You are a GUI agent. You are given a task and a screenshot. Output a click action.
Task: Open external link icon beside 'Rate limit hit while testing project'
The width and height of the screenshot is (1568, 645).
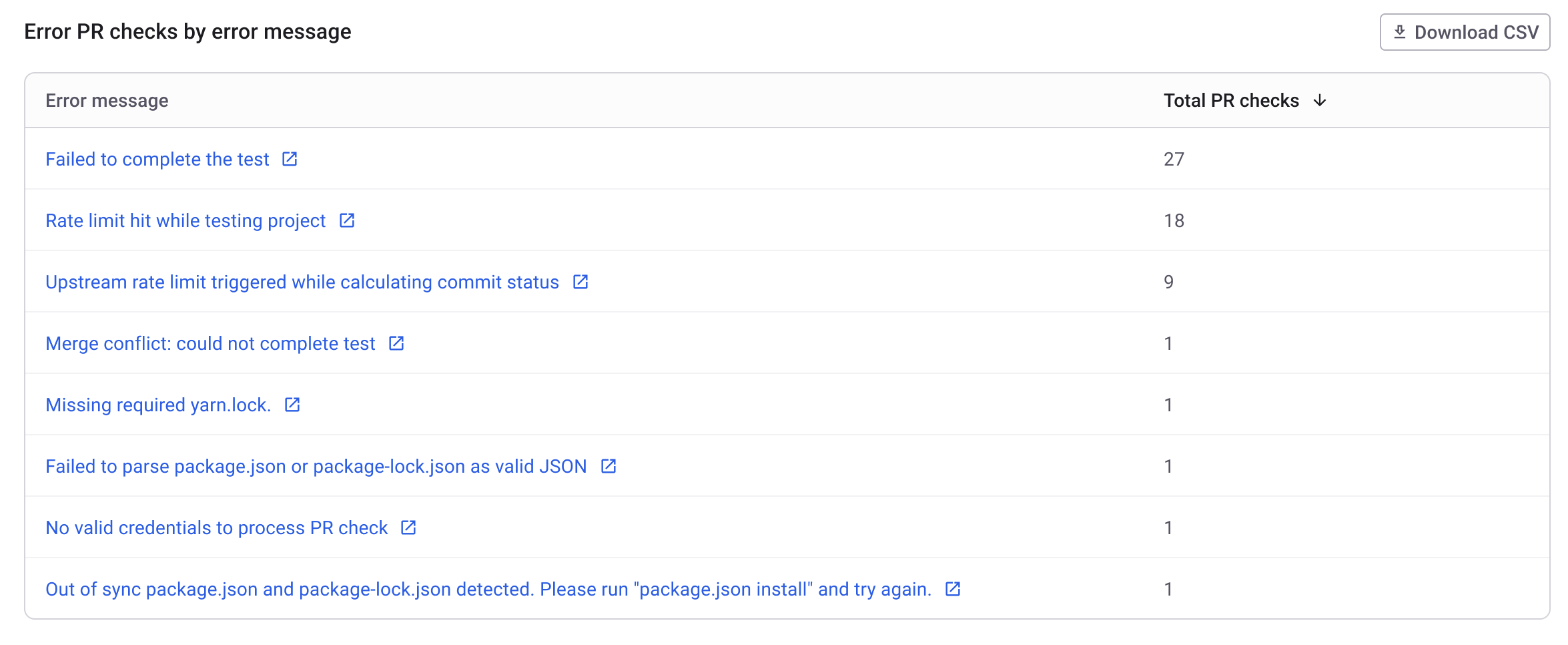347,220
